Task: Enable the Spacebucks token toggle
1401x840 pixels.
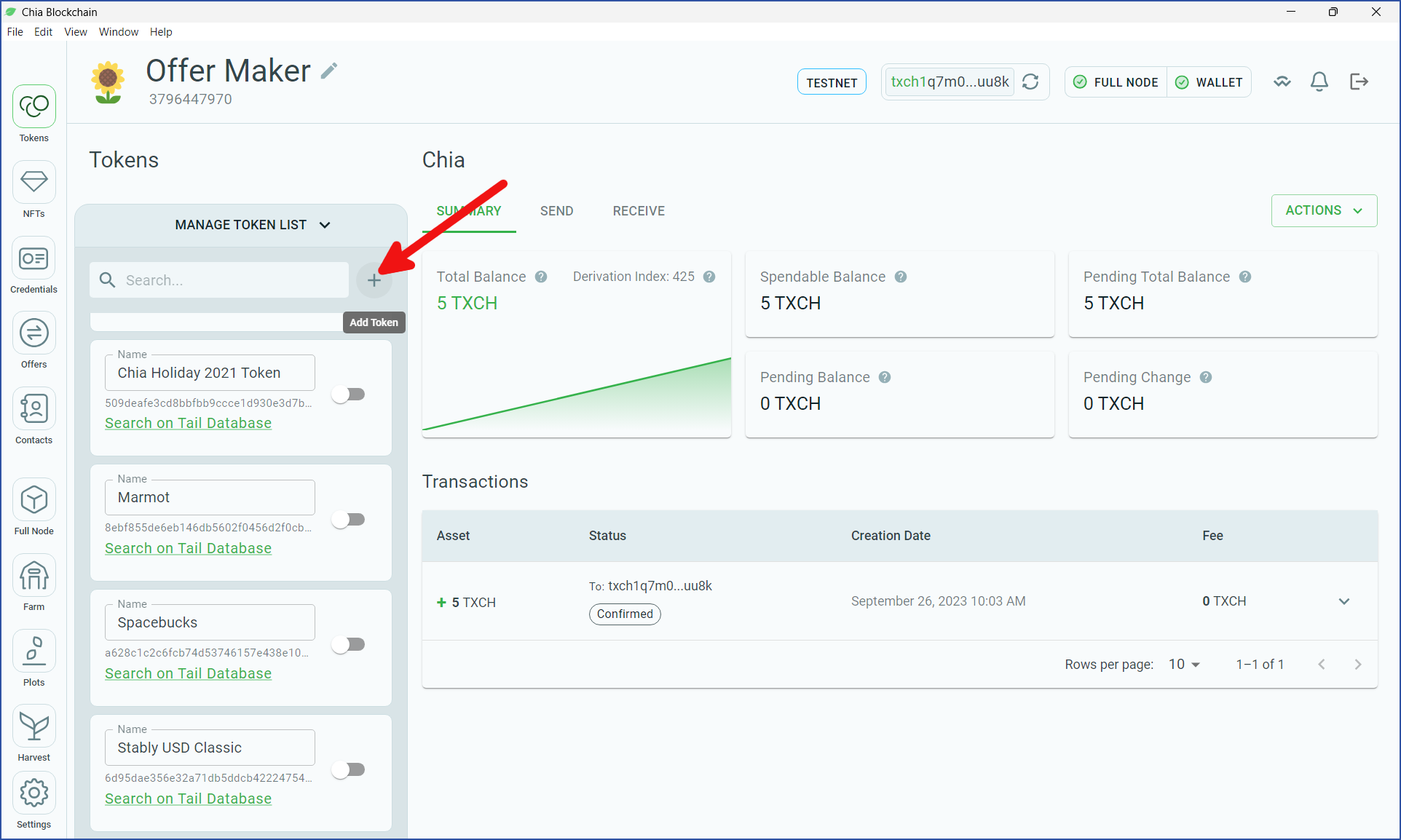Action: coord(348,645)
